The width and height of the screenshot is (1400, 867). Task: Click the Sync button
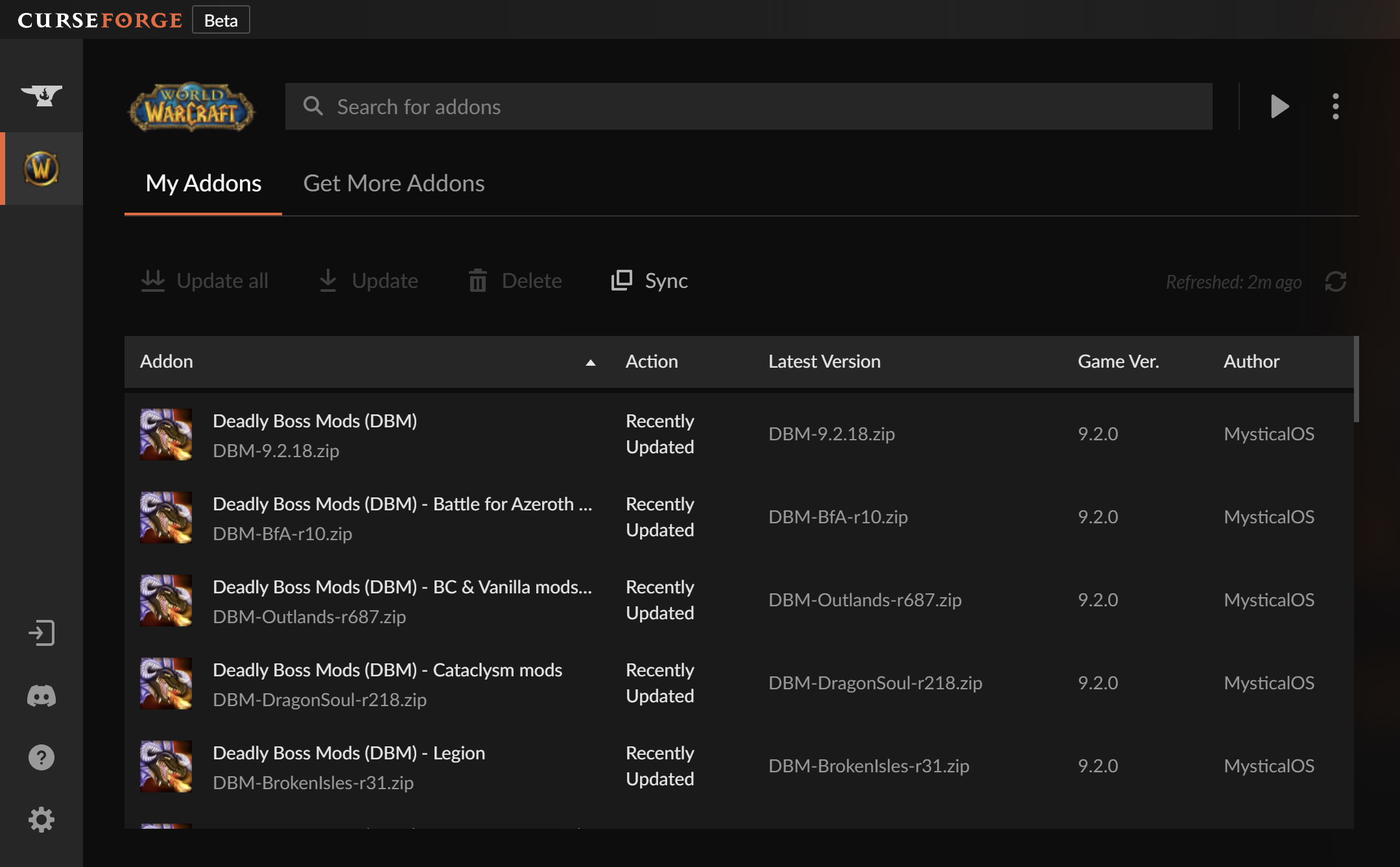[x=649, y=281]
